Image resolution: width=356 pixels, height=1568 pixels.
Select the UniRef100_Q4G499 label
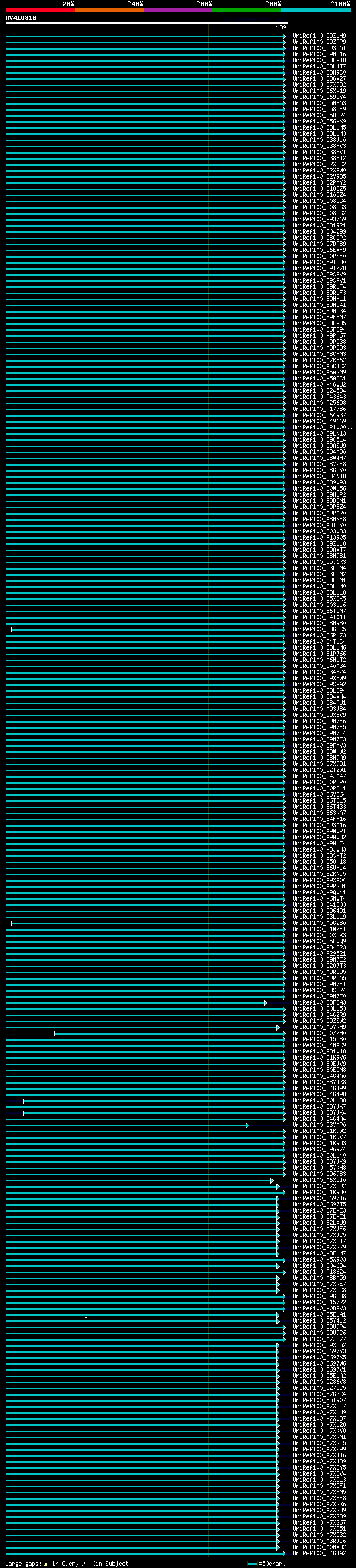pyautogui.click(x=319, y=1089)
